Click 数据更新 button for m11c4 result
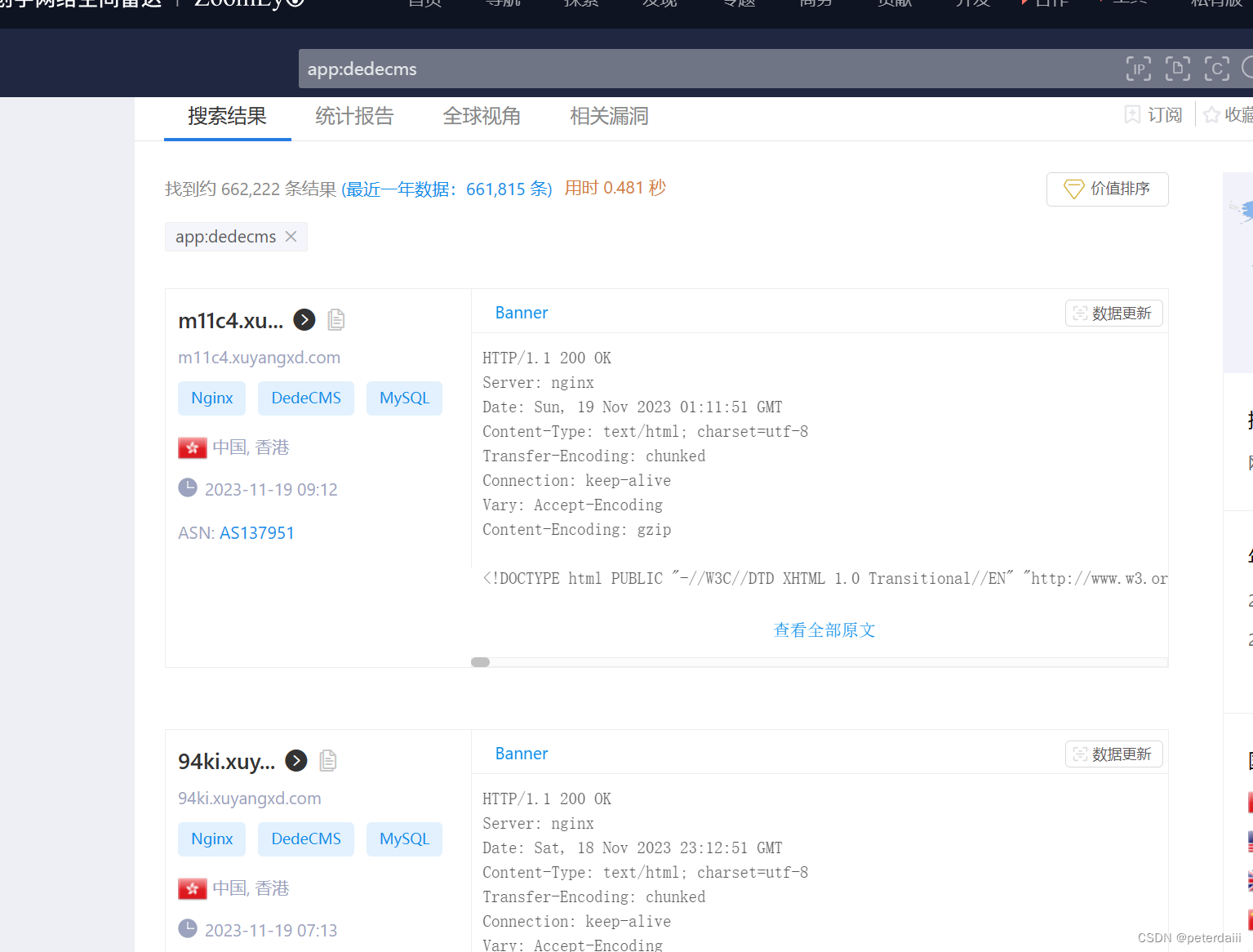The height and width of the screenshot is (952, 1253). click(x=1113, y=314)
